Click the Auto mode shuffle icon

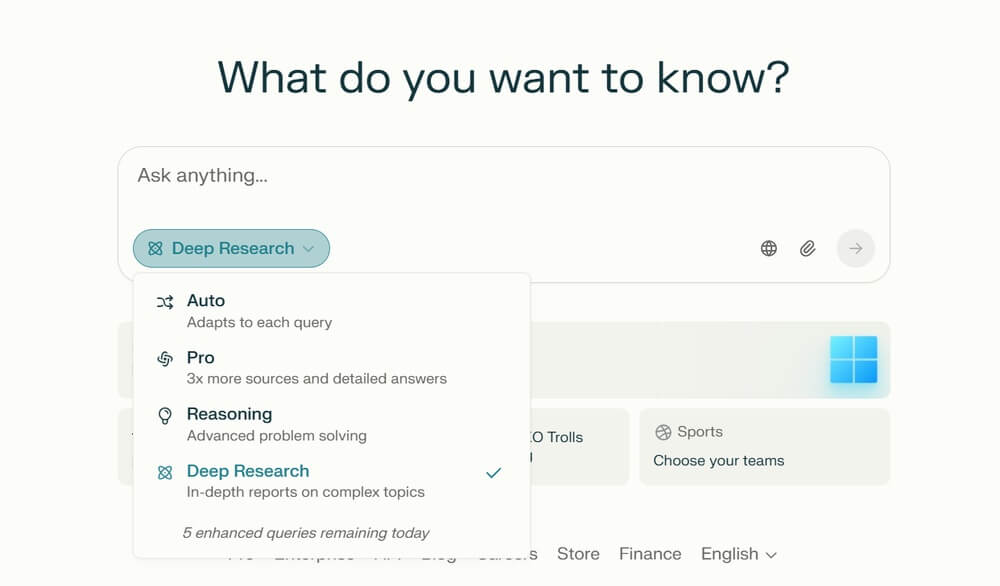point(165,302)
